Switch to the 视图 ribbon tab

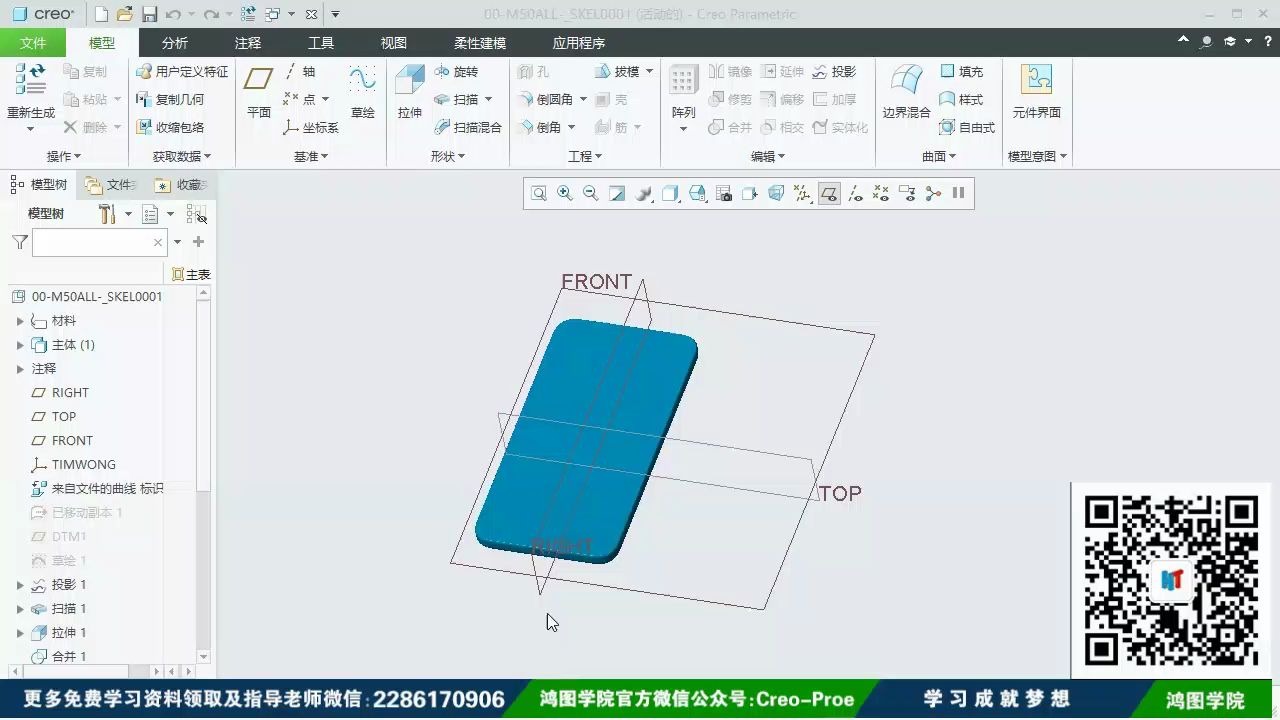[394, 43]
